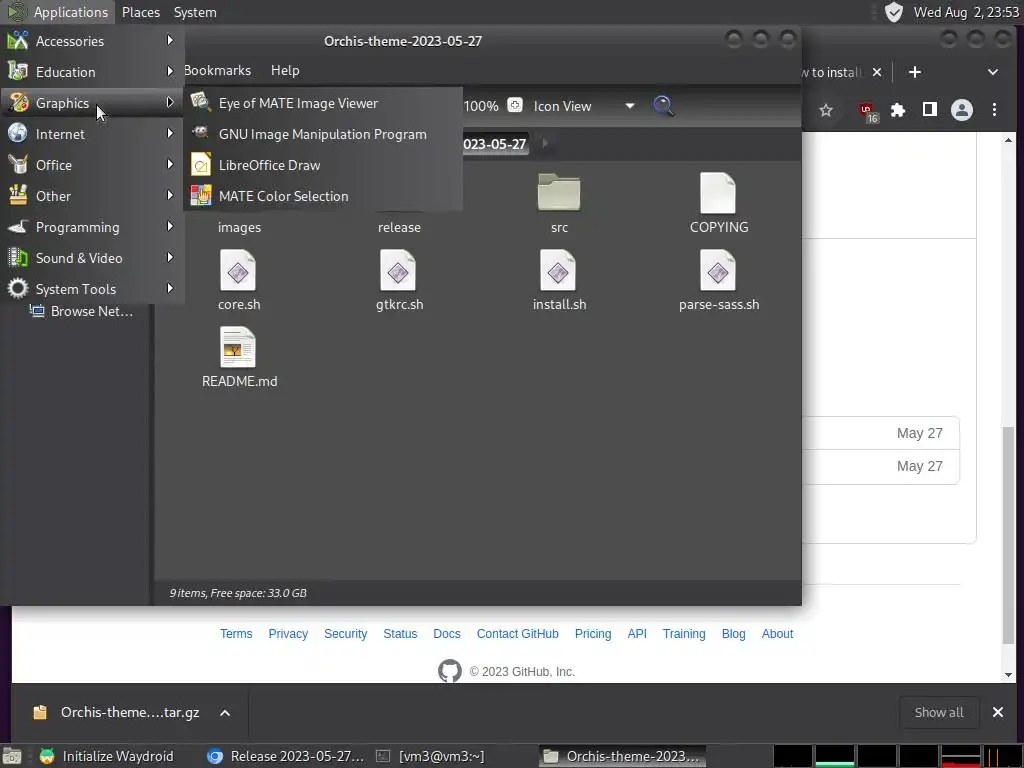Click Show all downloads button
Image resolution: width=1024 pixels, height=768 pixels.
coord(938,712)
